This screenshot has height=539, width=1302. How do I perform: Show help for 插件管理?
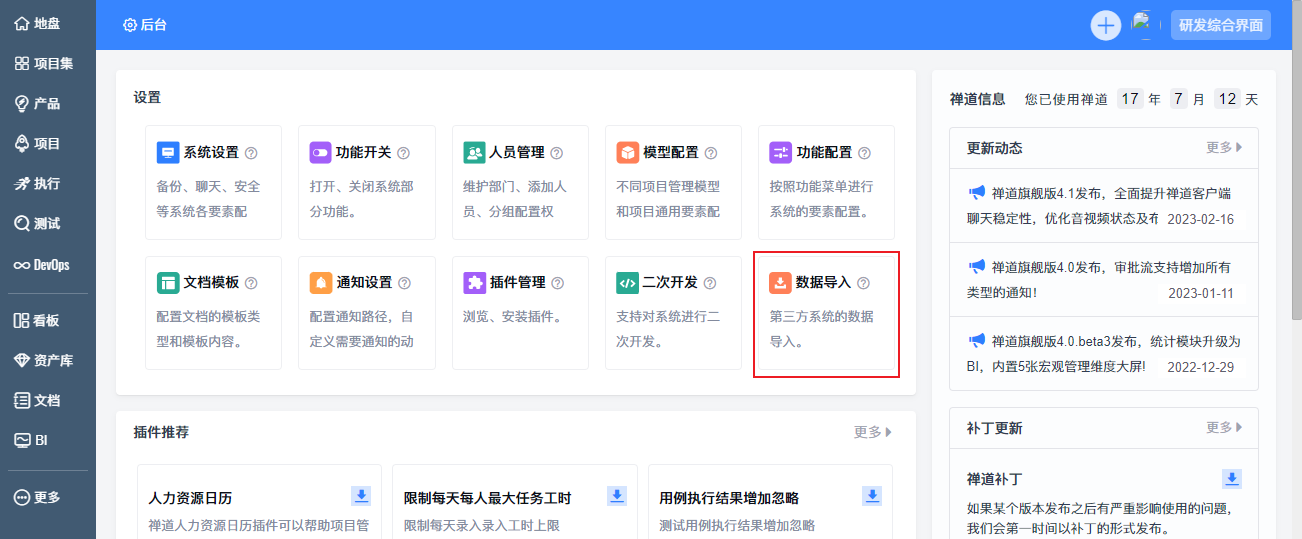[x=557, y=283]
